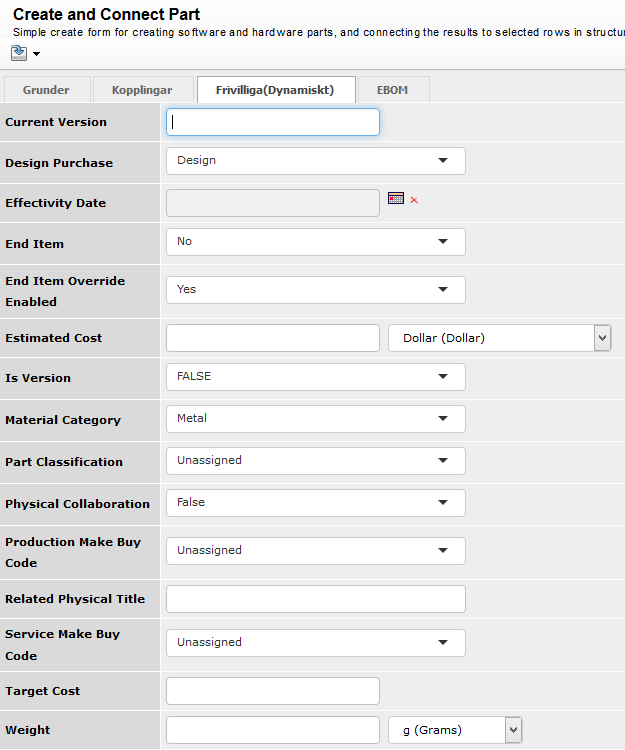
Task: Open the End Item dropdown
Action: [x=315, y=242]
